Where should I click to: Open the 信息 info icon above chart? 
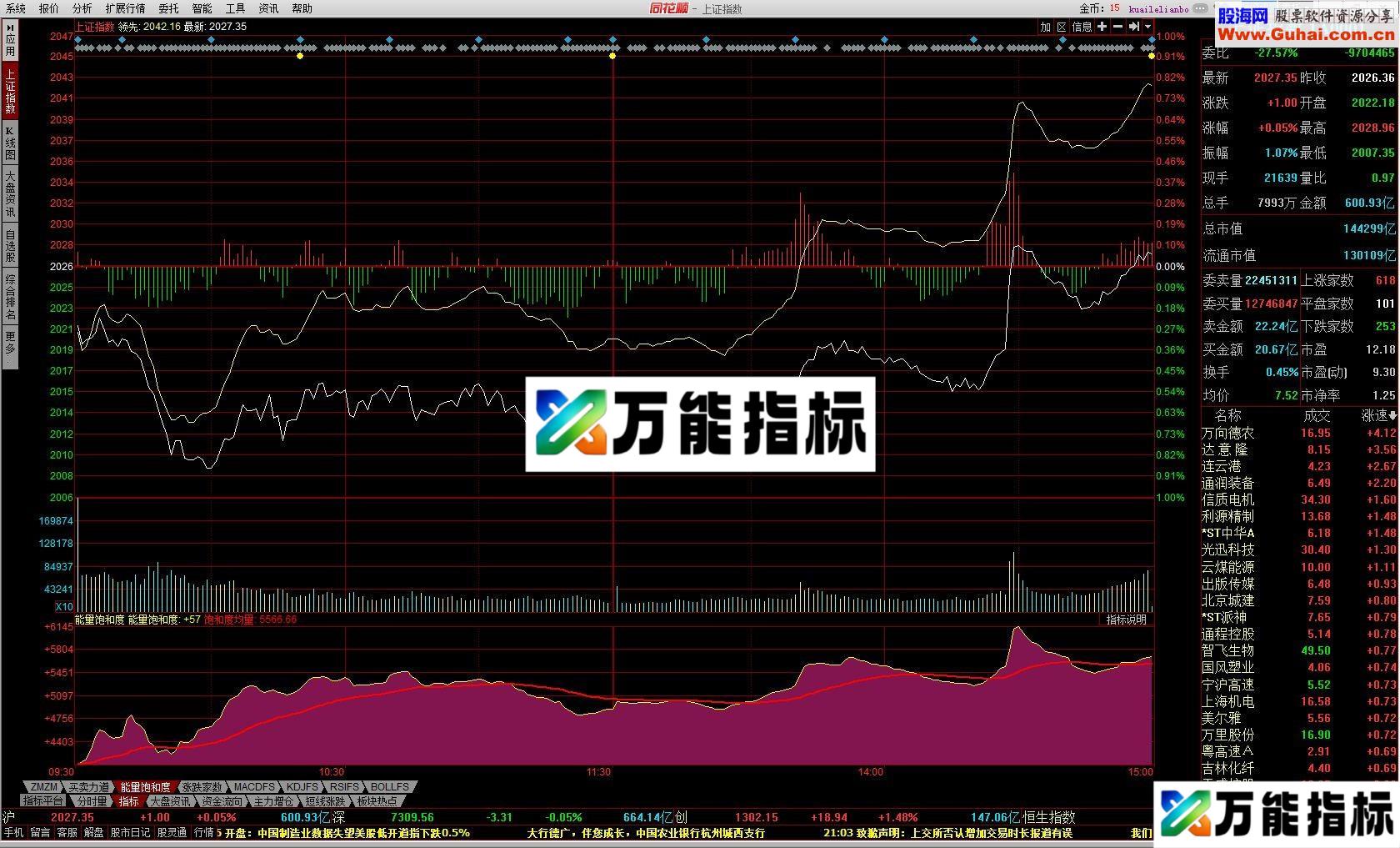1082,27
